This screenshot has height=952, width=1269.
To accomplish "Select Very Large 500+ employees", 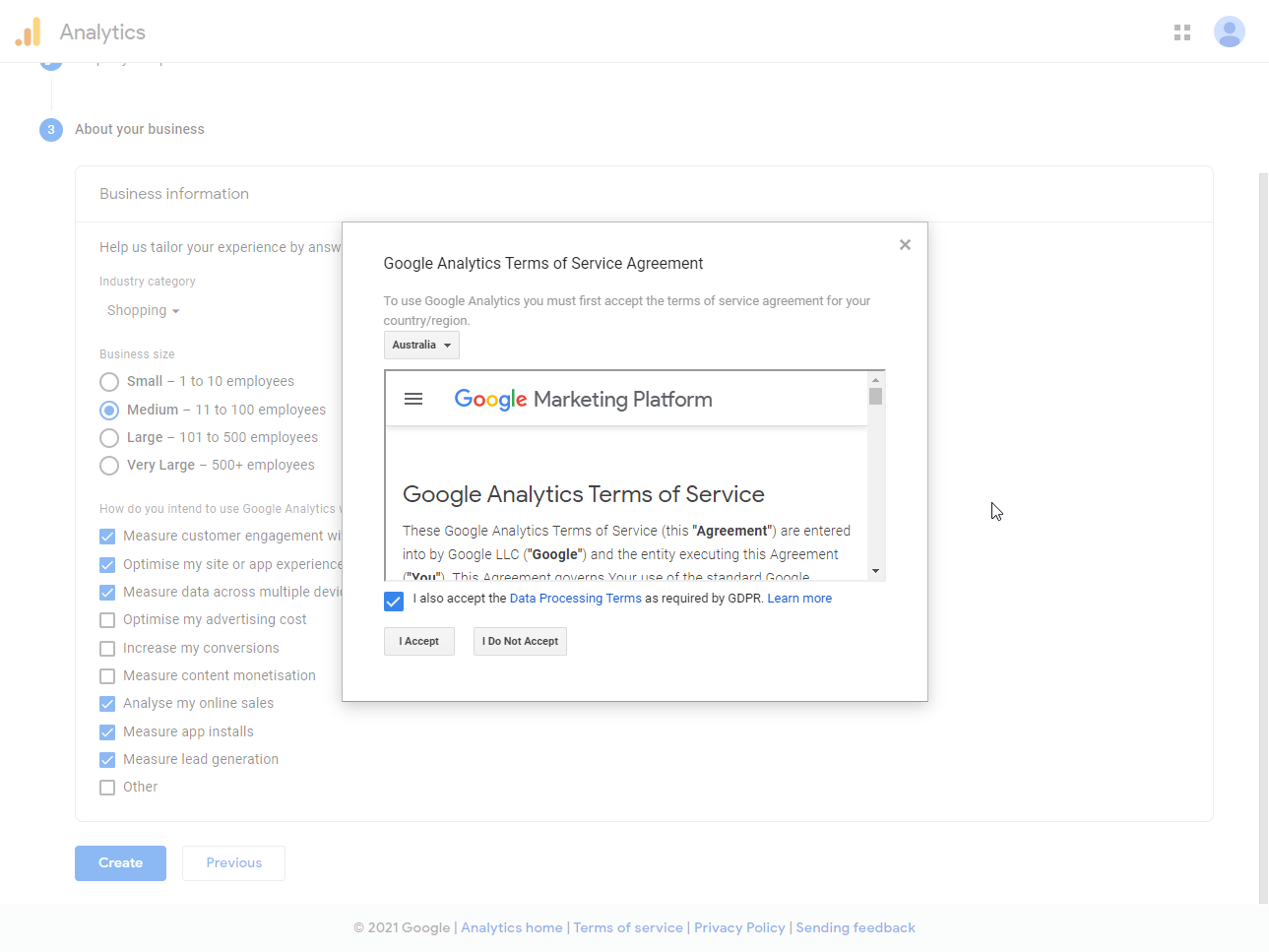I will tap(109, 466).
